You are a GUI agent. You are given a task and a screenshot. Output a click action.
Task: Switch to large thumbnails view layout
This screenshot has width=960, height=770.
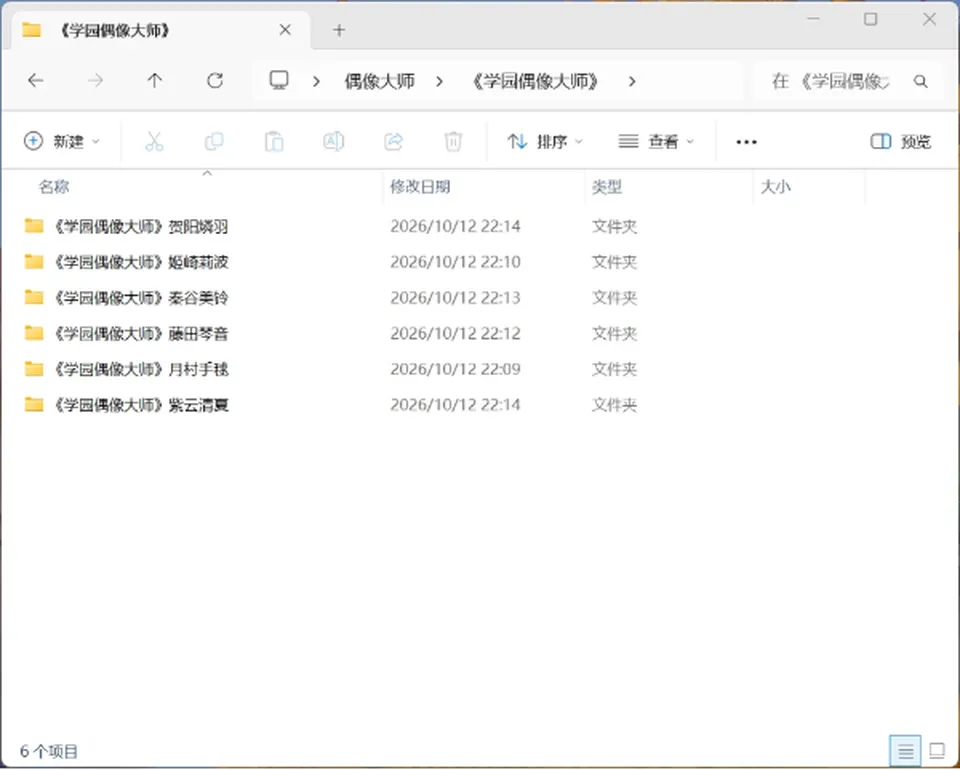(x=937, y=750)
